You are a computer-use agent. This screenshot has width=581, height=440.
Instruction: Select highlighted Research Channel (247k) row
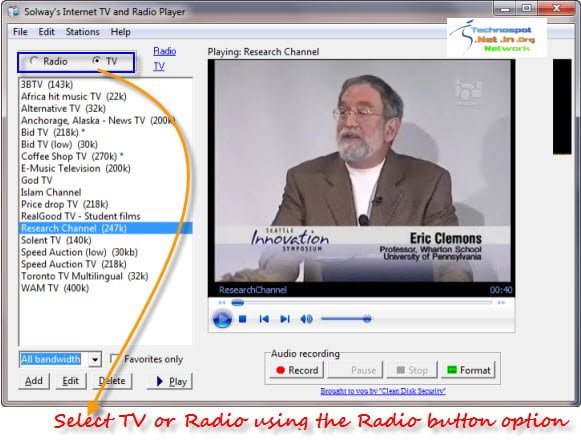coord(106,228)
